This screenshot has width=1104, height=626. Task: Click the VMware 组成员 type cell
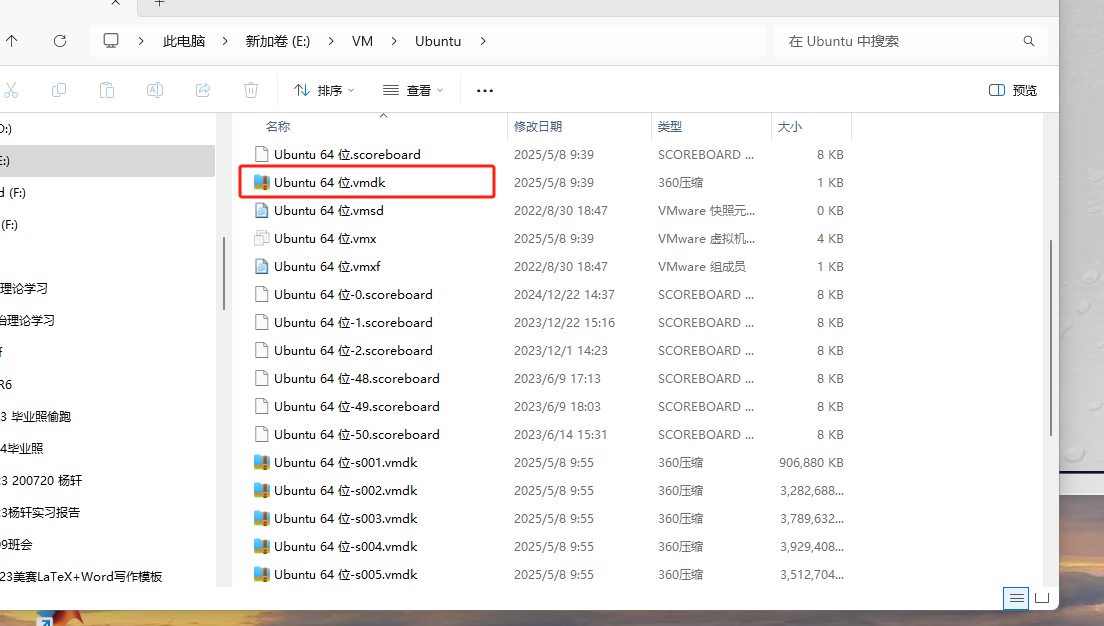point(701,267)
